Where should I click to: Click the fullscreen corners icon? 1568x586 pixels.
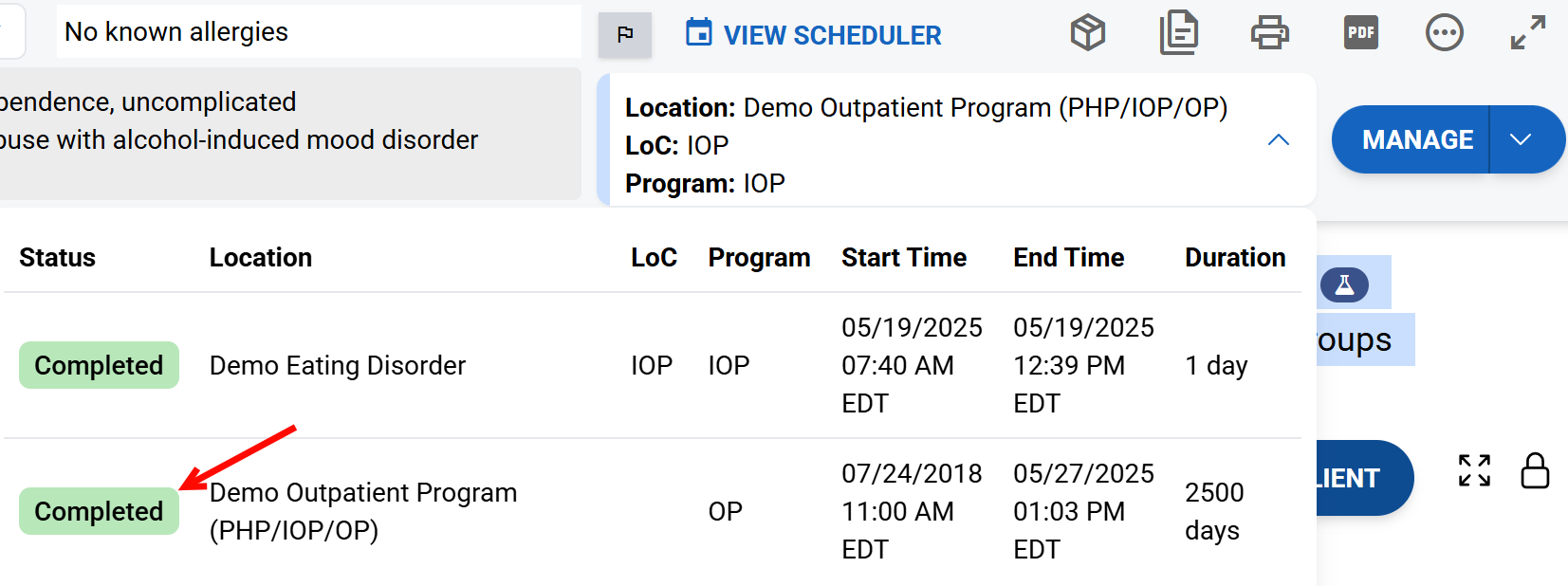(x=1474, y=470)
